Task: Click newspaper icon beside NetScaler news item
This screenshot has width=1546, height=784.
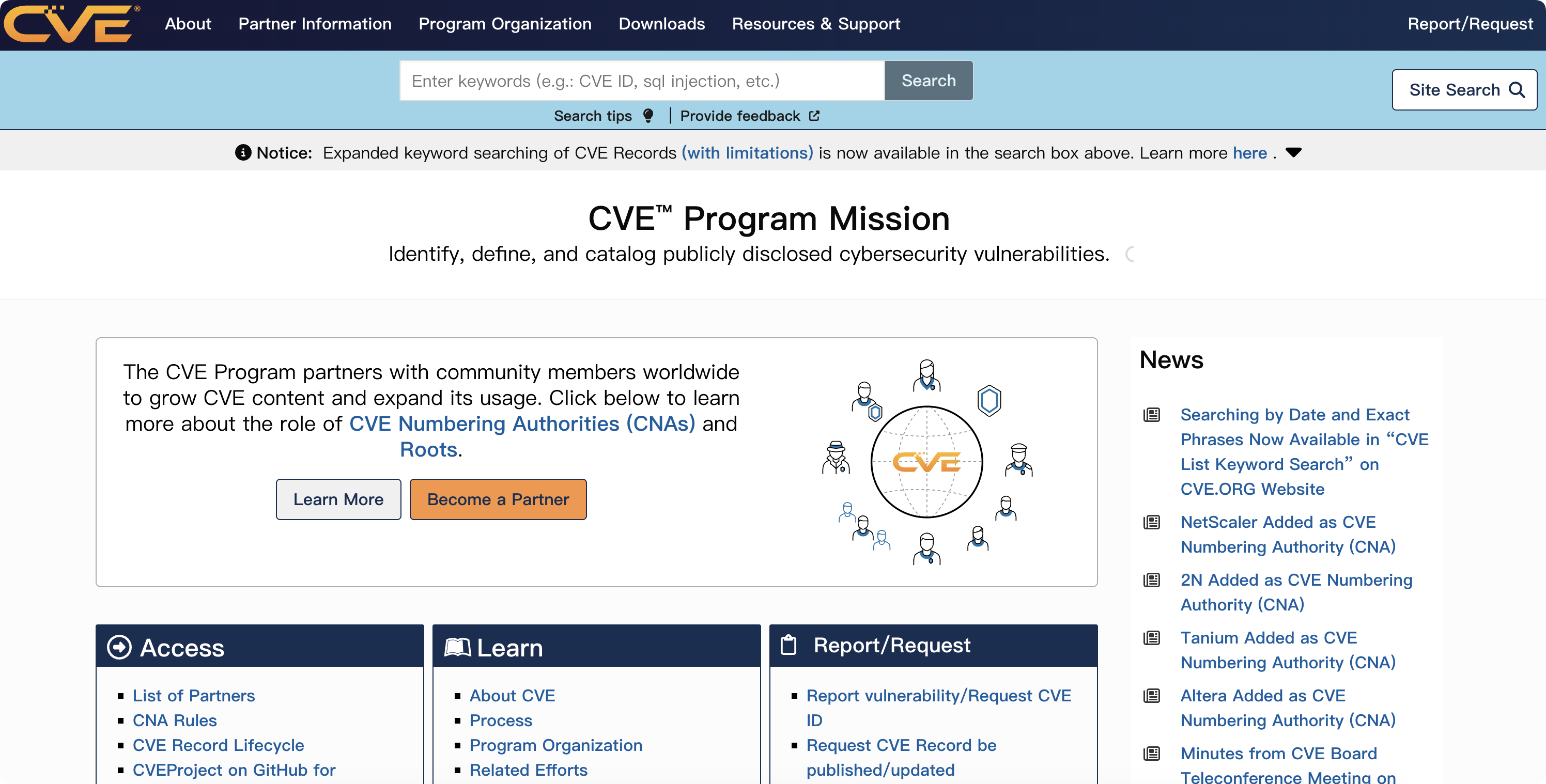Action: tap(1151, 523)
